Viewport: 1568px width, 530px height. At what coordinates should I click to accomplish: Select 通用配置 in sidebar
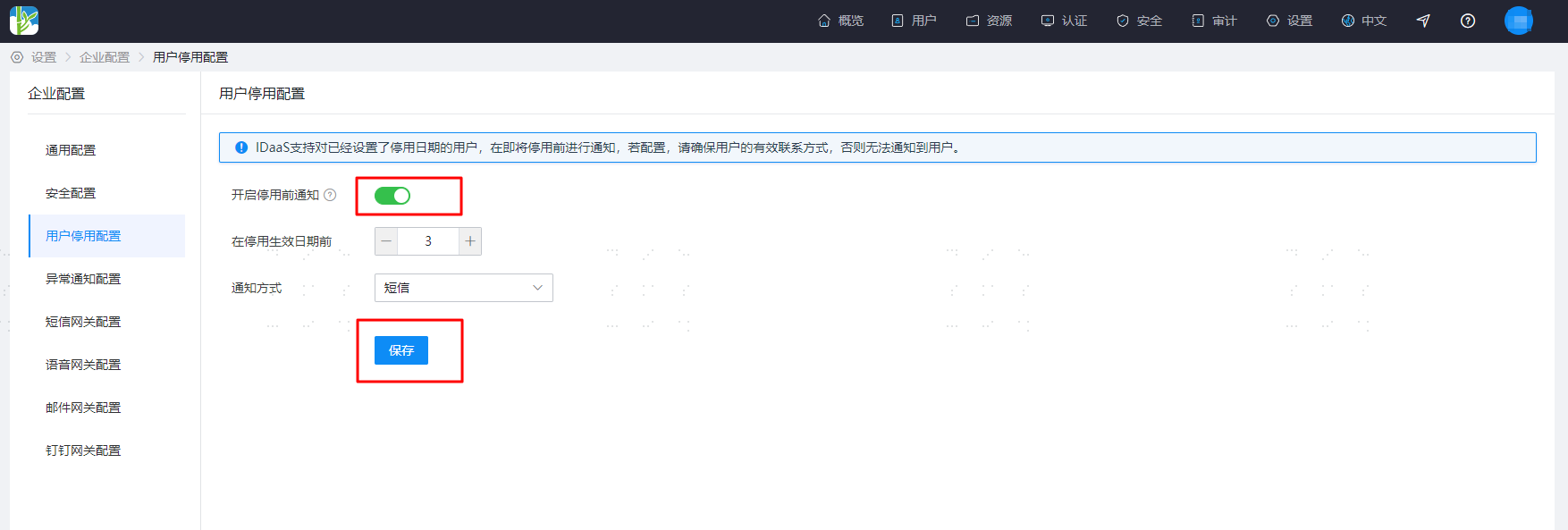point(106,150)
